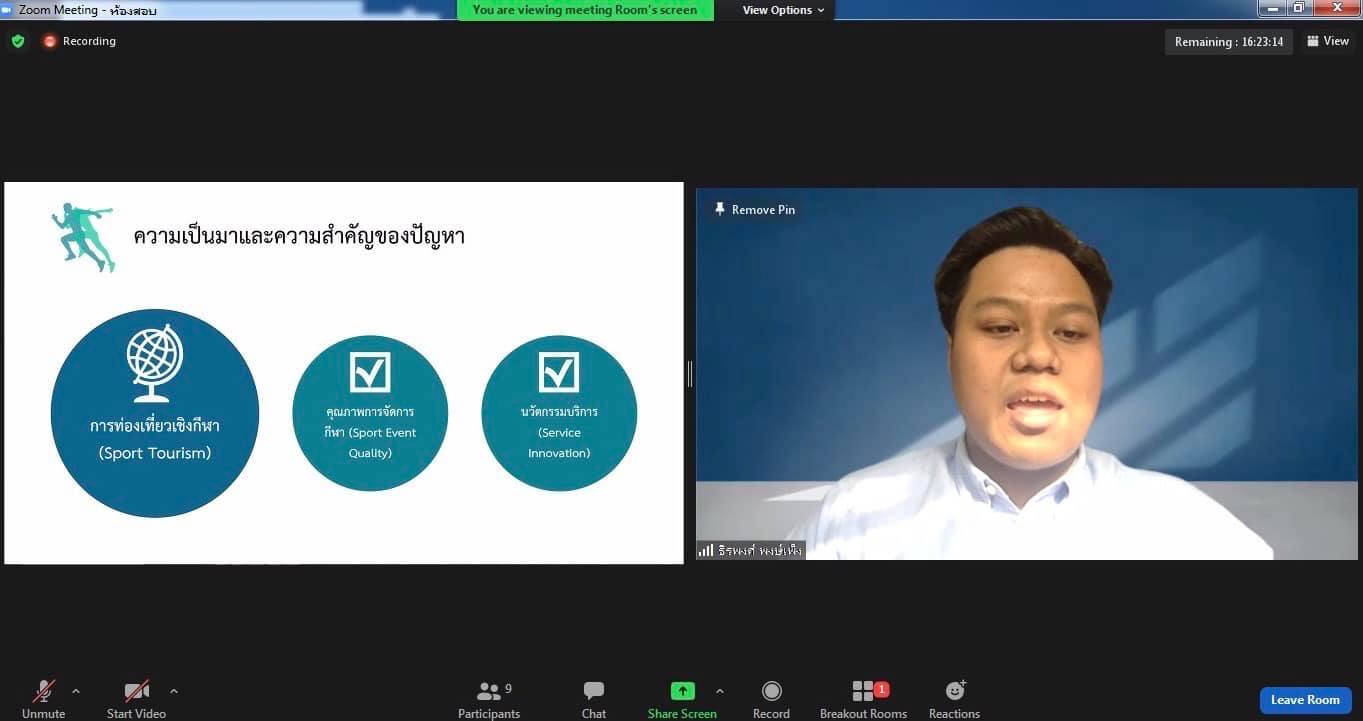Expand video options arrow beside Start Video

(174, 691)
